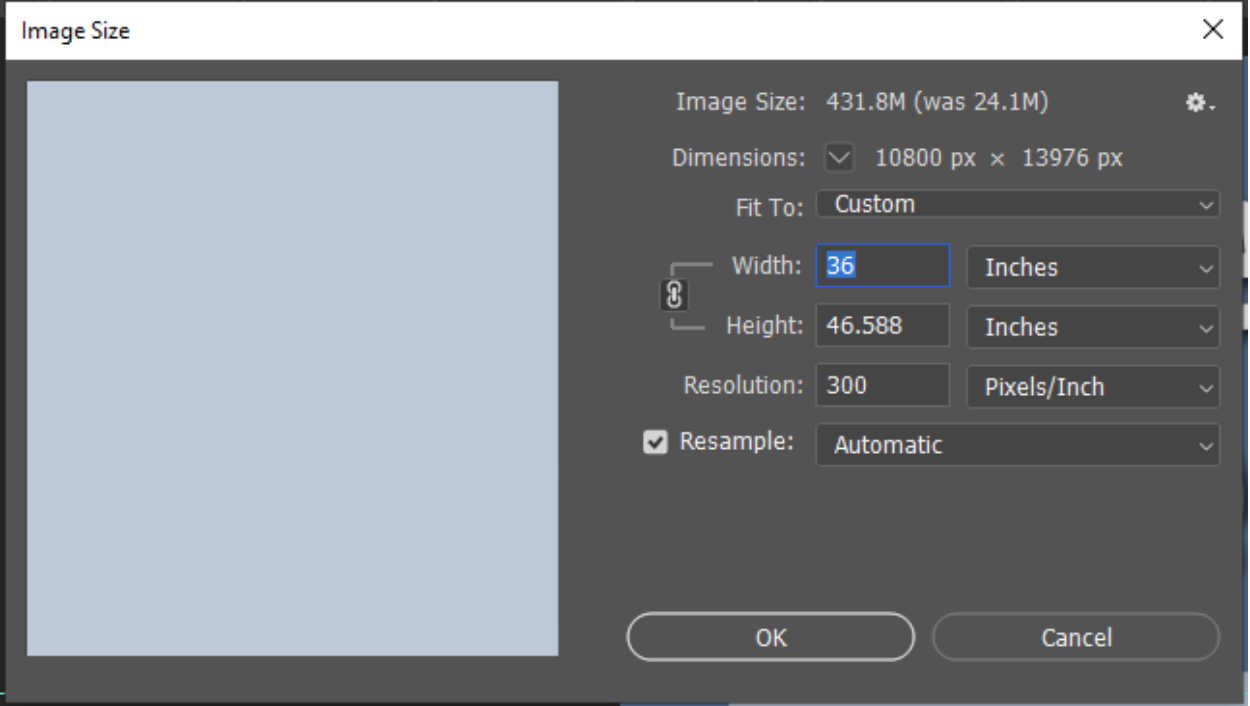The height and width of the screenshot is (706, 1250).
Task: Uncheck the Resample checkbox
Action: 654,443
